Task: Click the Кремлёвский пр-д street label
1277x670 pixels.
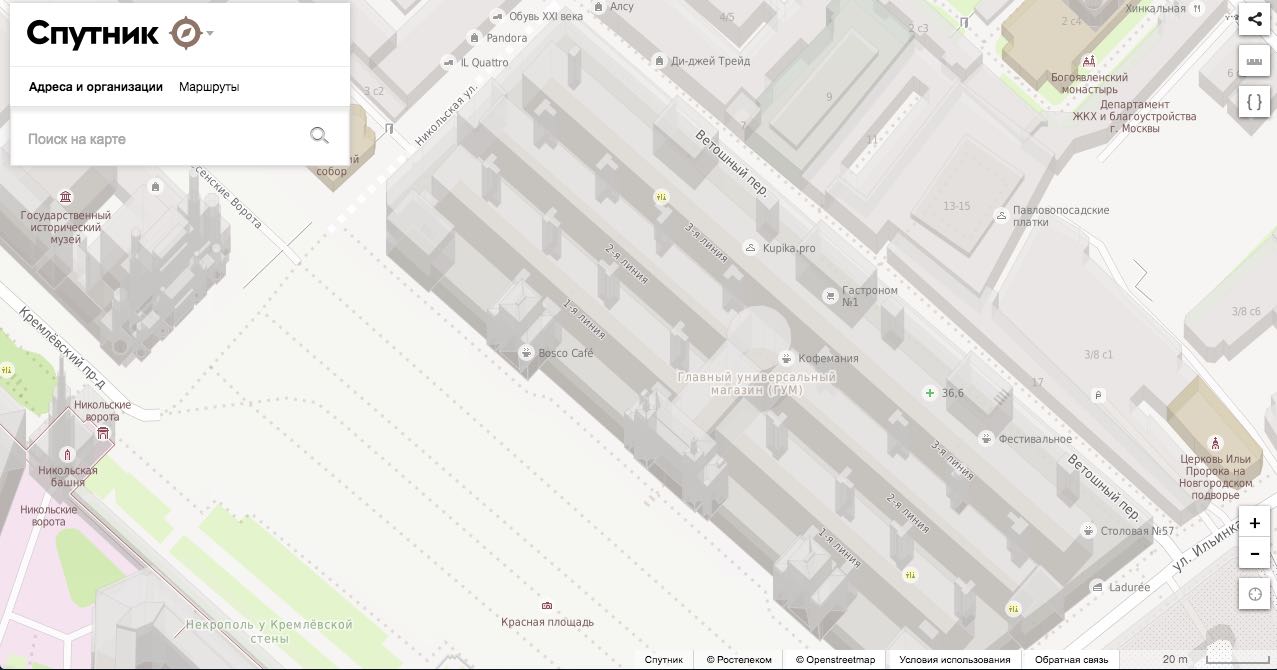Action: pos(63,350)
